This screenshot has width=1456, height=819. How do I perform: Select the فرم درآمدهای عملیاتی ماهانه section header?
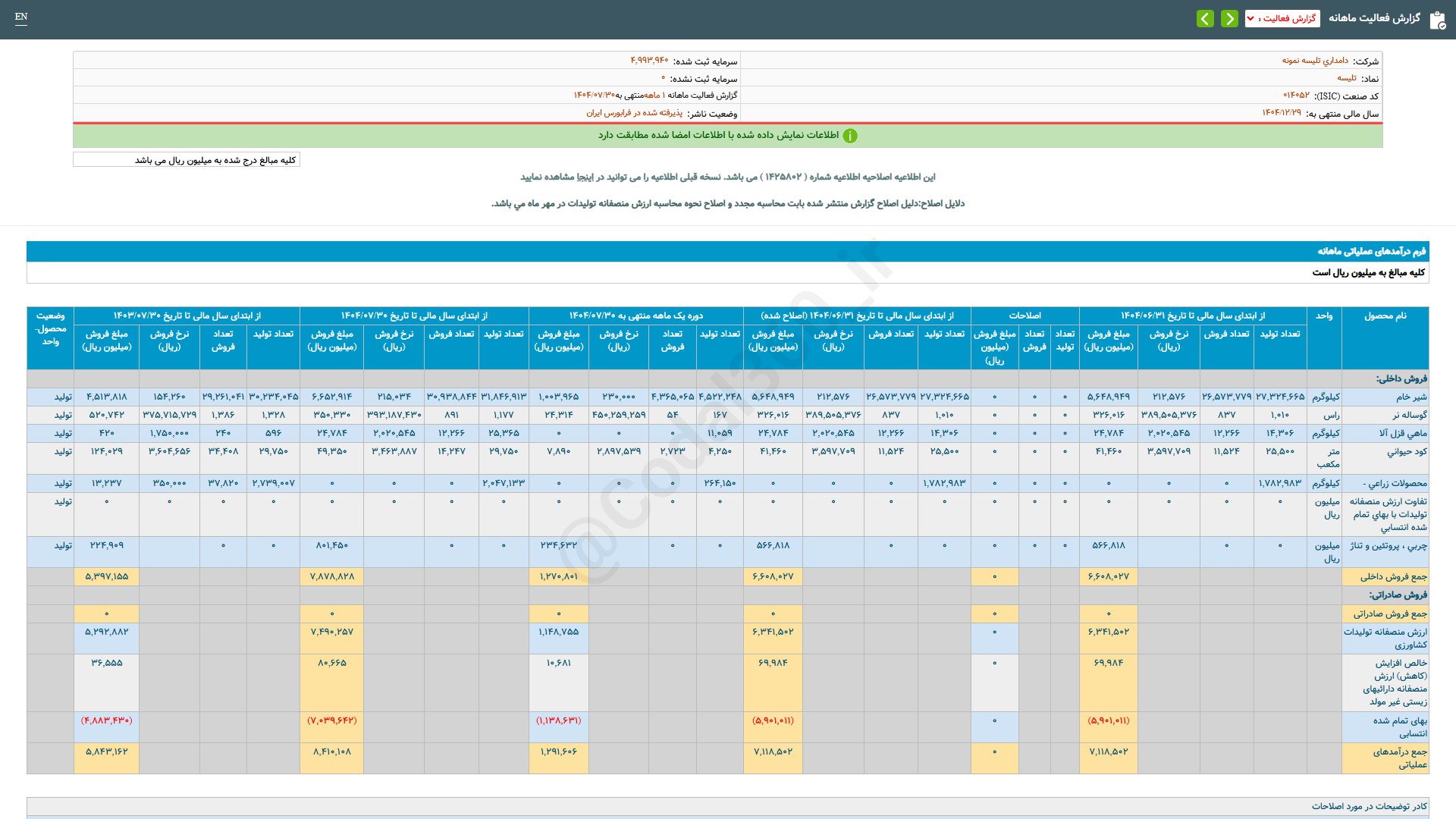1371,251
